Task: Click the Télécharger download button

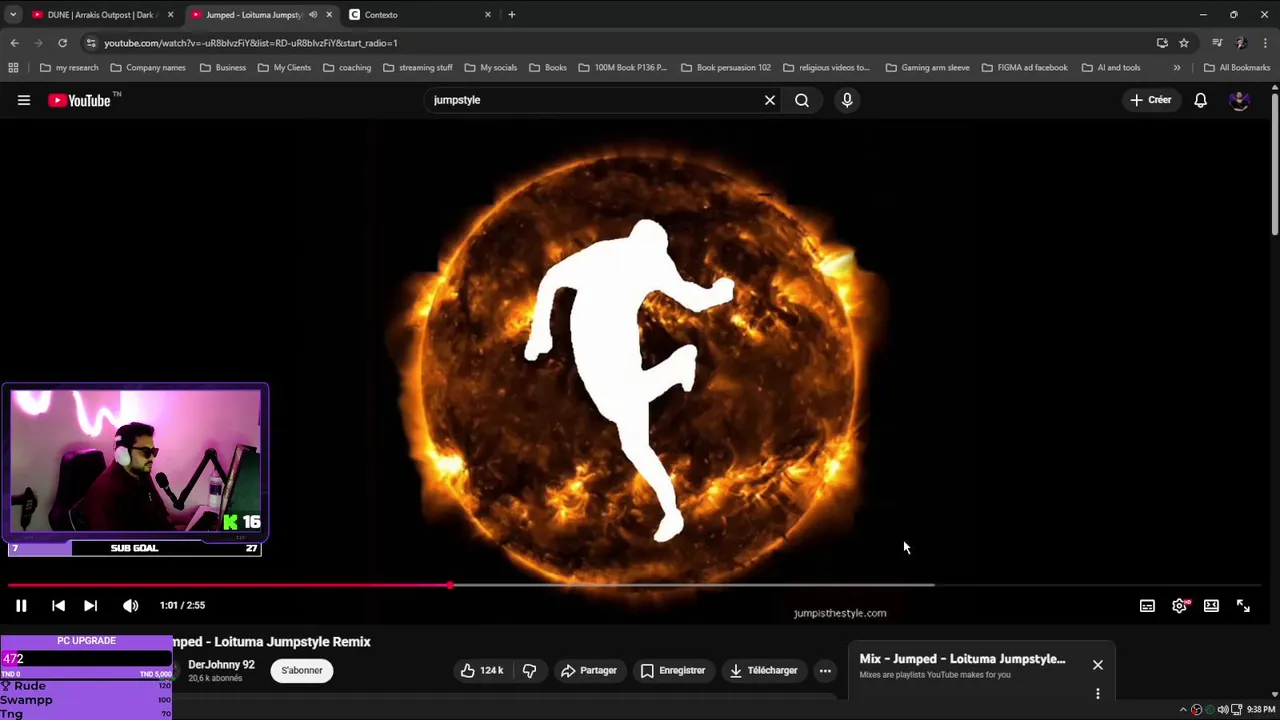Action: pos(762,670)
